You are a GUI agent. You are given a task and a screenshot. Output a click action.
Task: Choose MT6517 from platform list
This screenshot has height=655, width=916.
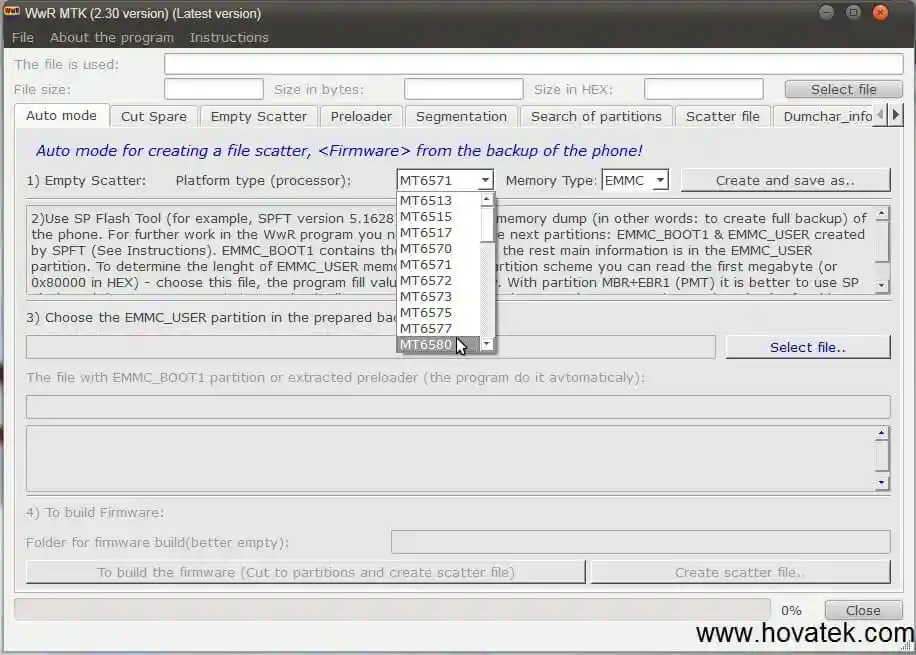point(439,233)
